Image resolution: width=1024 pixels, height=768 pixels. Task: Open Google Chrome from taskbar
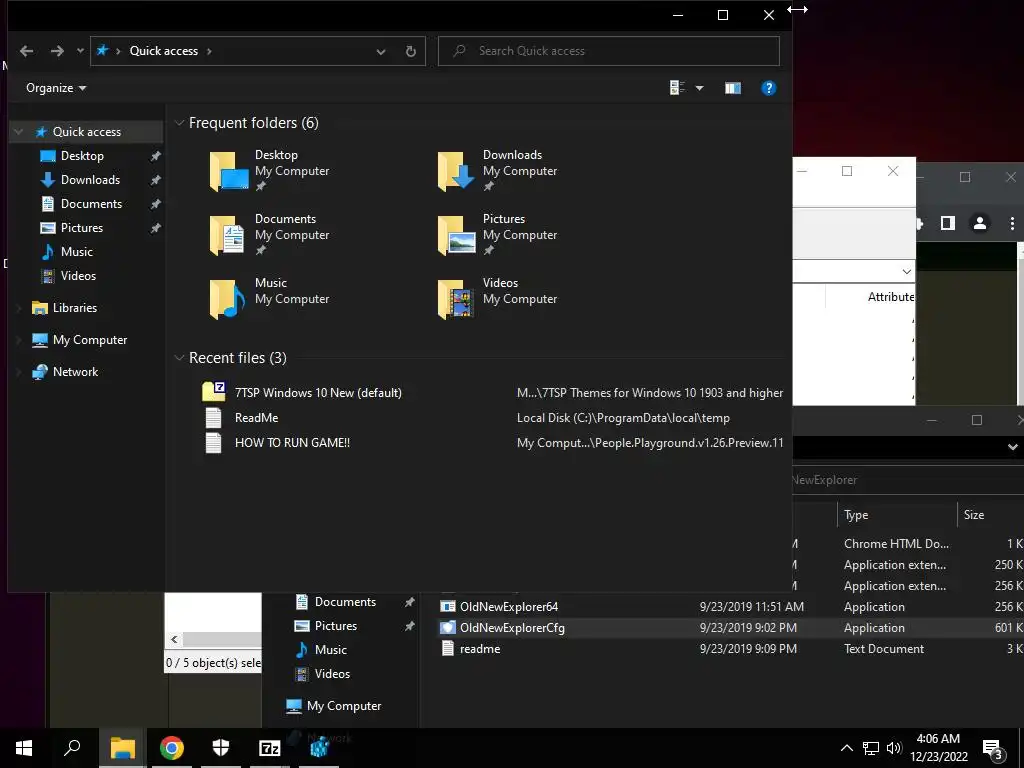(x=172, y=748)
